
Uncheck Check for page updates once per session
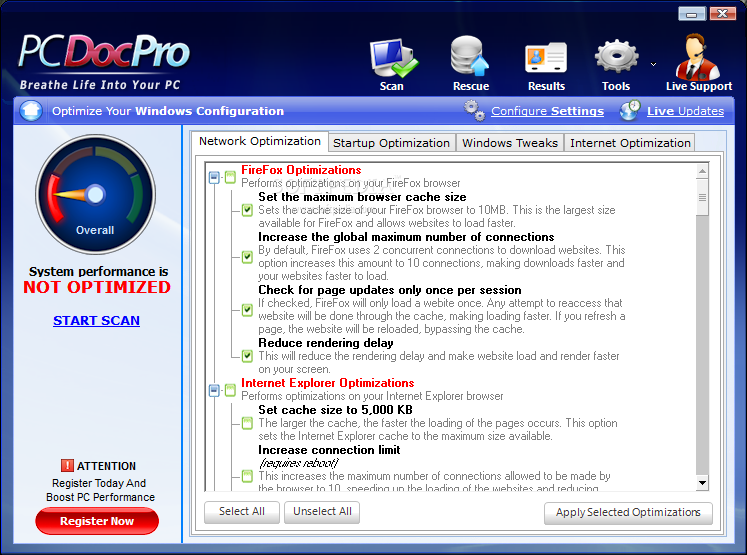247,310
